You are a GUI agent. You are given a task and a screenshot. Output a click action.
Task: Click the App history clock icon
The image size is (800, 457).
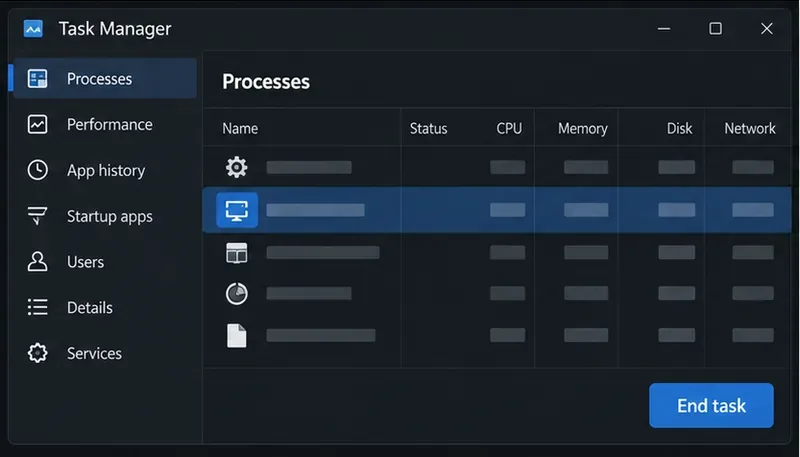pos(37,170)
